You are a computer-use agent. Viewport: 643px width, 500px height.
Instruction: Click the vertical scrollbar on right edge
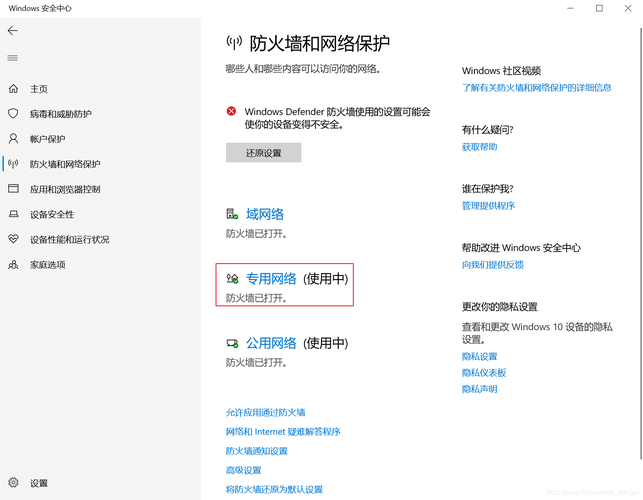(640, 244)
